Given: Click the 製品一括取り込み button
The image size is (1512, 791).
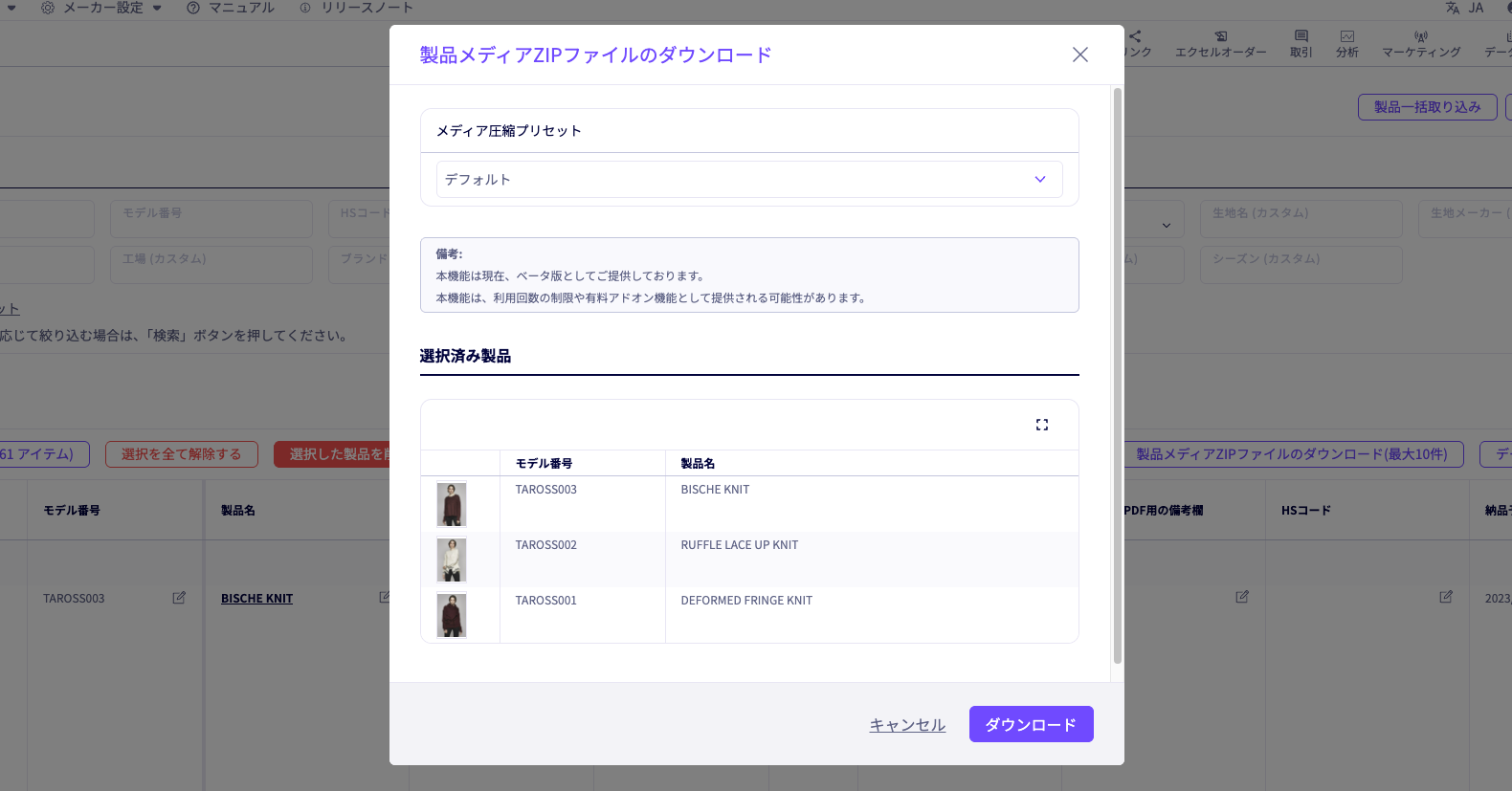Looking at the screenshot, I should point(1426,107).
